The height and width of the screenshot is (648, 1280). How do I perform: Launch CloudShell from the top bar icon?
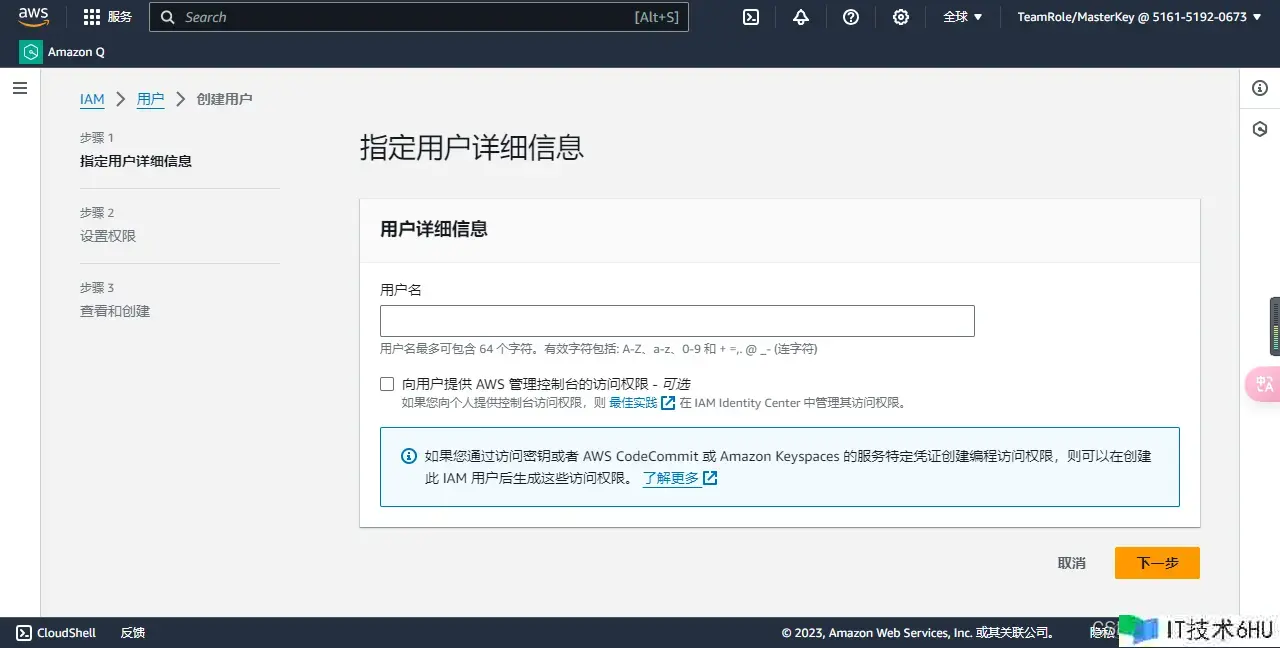click(x=751, y=17)
